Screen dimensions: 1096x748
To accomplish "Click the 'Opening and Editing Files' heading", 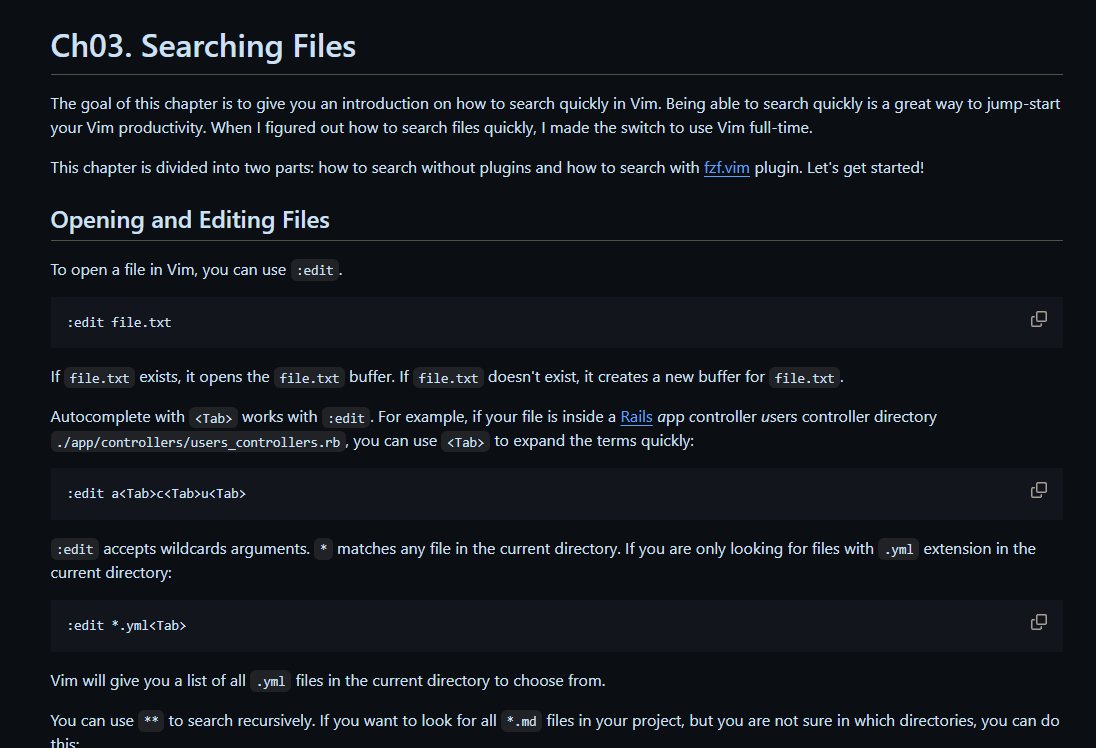I will click(x=190, y=220).
